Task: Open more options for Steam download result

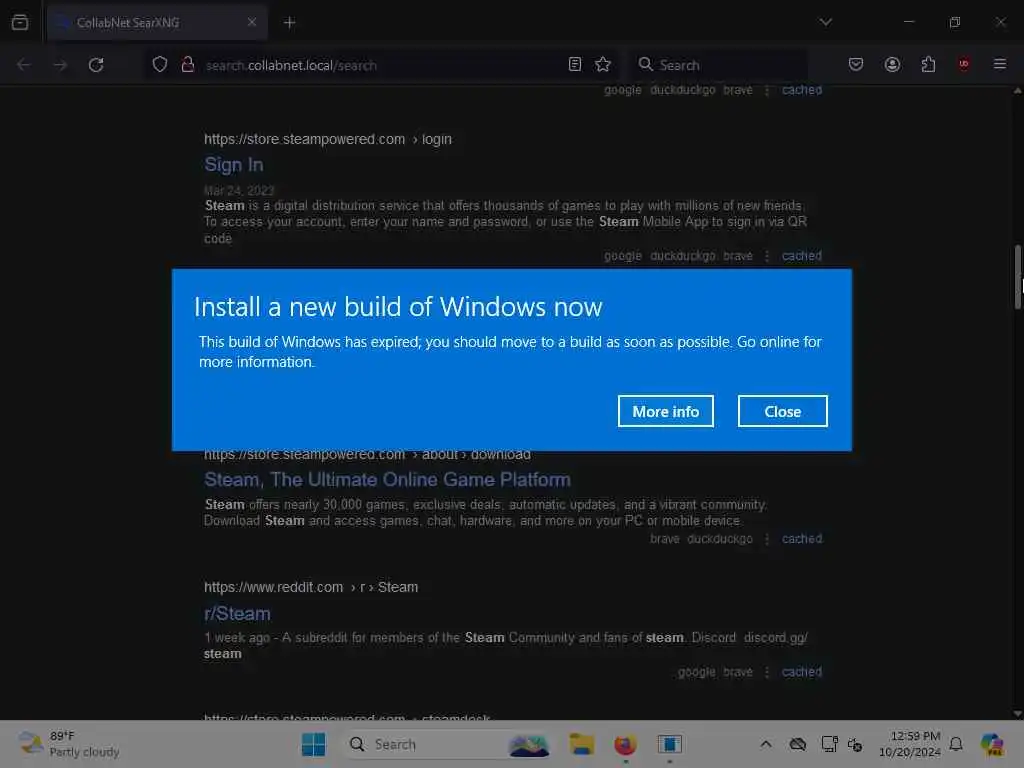Action: 767,539
